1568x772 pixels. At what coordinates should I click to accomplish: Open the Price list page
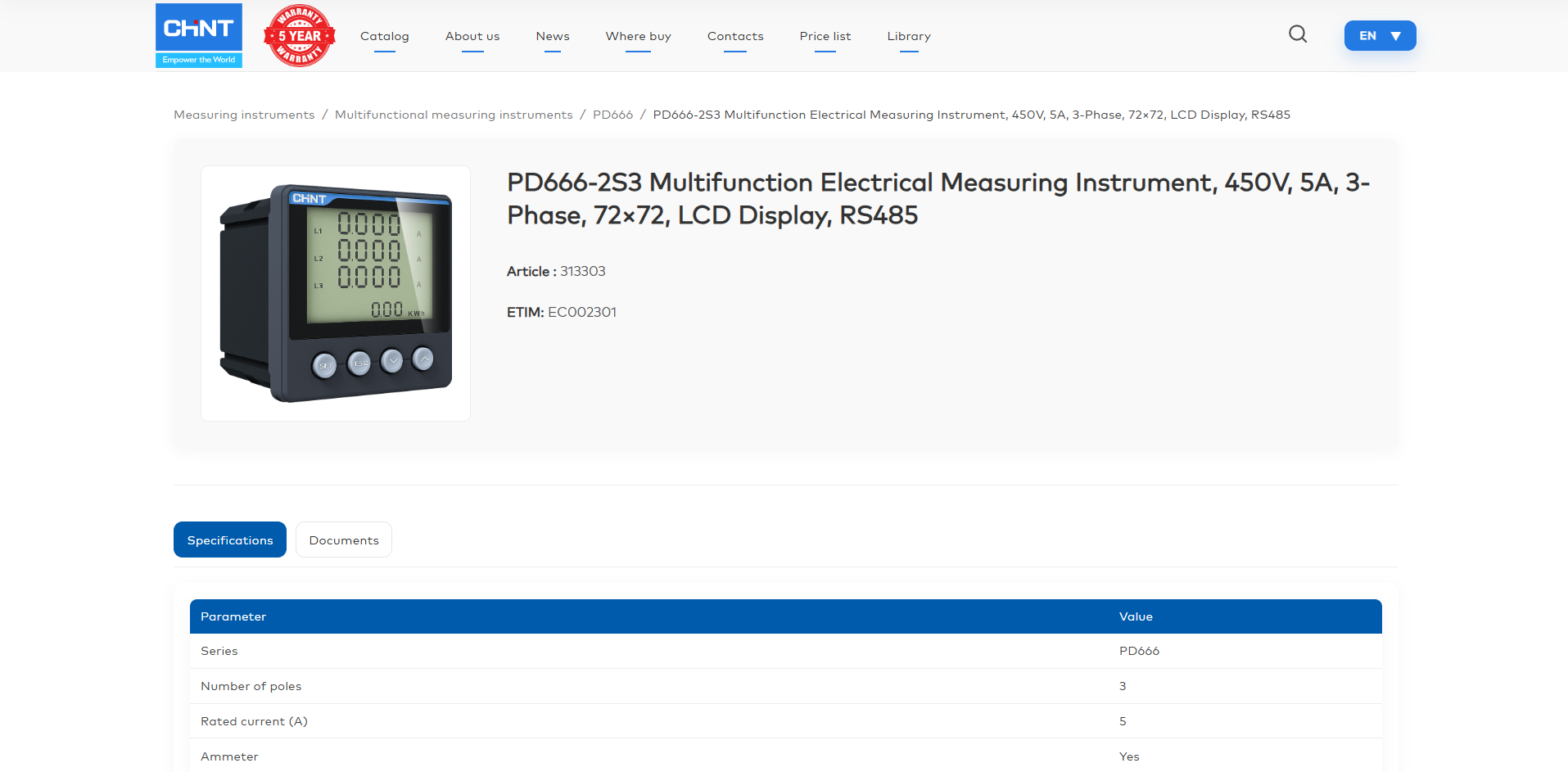click(x=825, y=36)
